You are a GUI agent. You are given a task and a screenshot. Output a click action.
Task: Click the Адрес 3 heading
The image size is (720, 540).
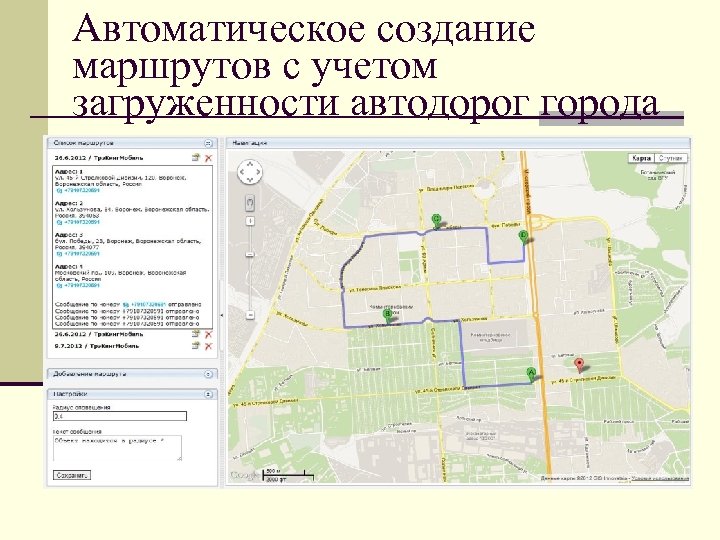(x=69, y=235)
